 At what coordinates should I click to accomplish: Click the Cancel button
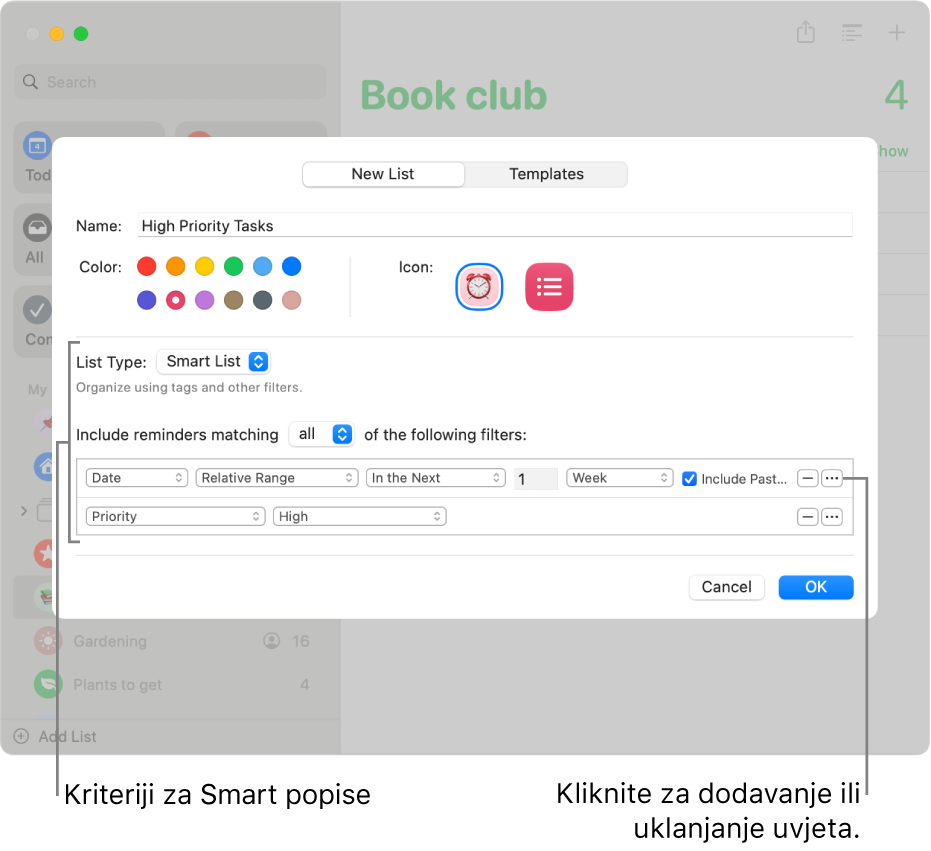click(x=726, y=587)
